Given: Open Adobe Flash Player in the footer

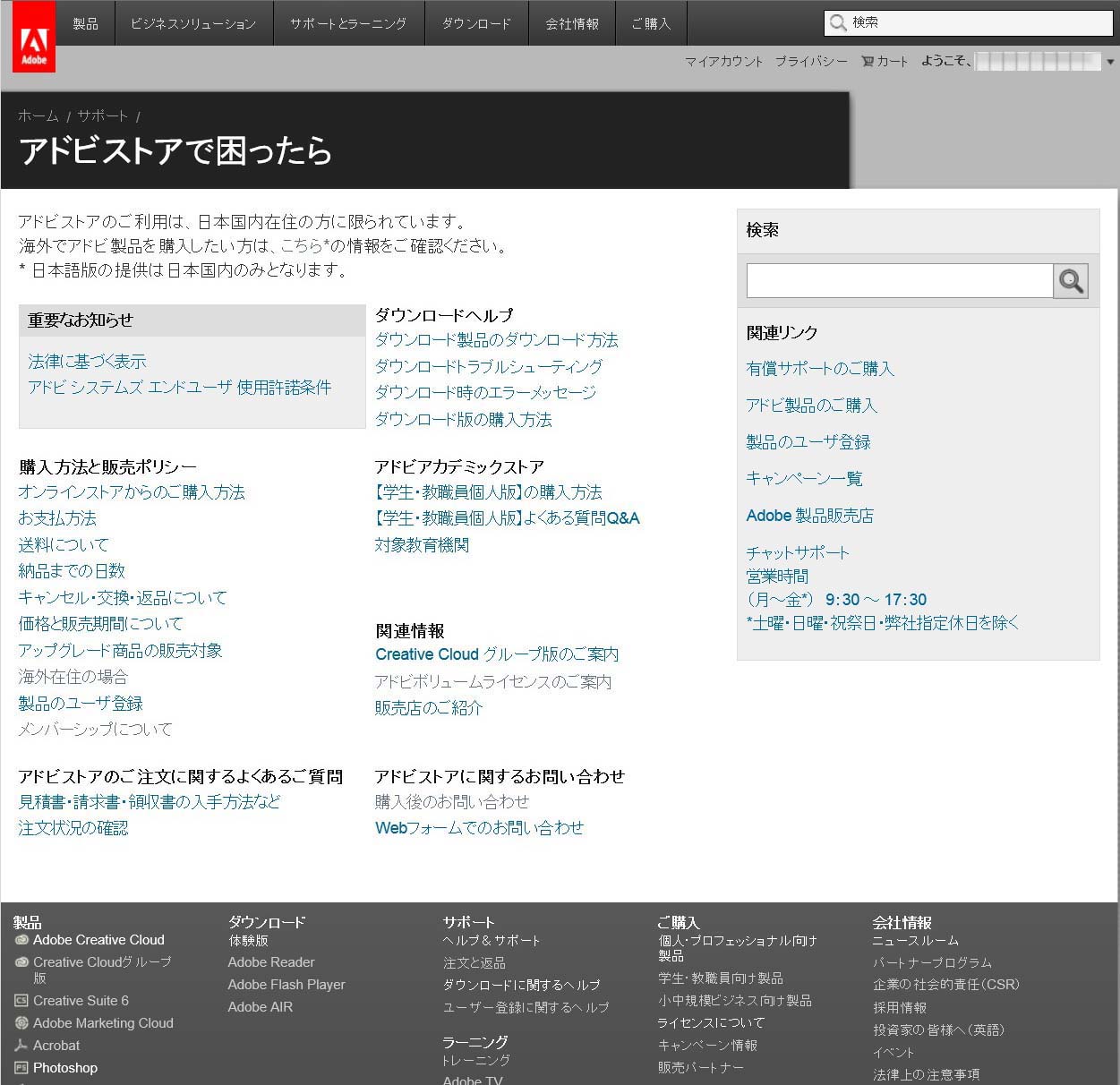Looking at the screenshot, I should [286, 985].
